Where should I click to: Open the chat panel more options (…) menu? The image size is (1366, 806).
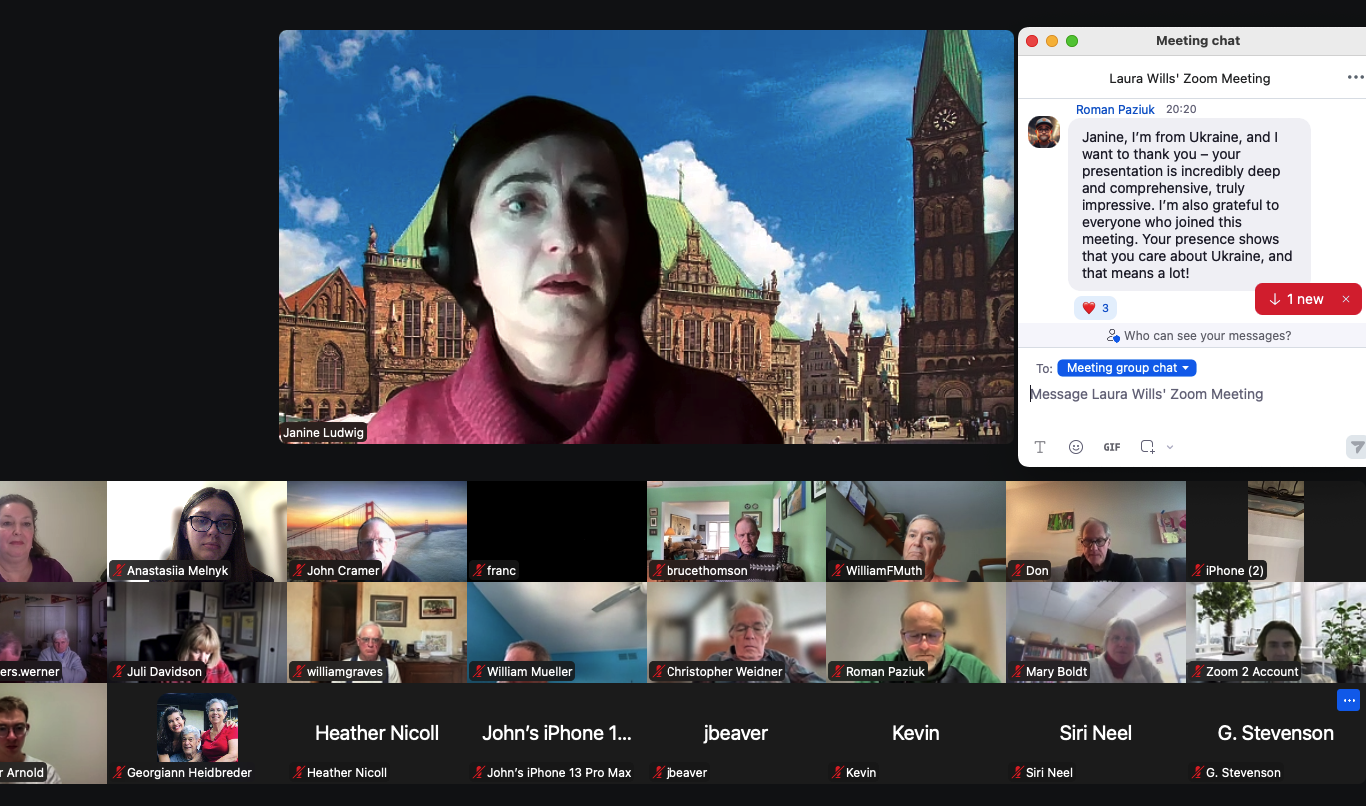1355,78
